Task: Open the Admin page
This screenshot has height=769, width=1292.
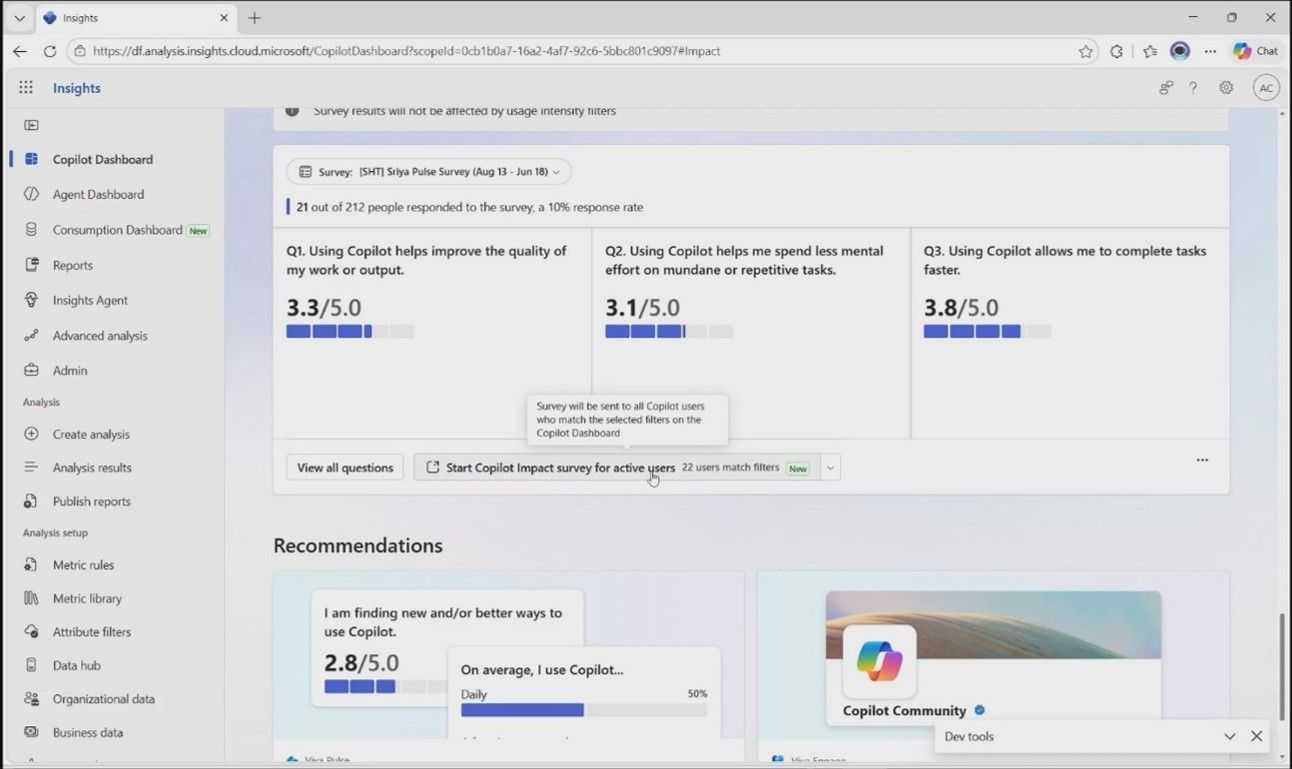Action: [x=70, y=370]
